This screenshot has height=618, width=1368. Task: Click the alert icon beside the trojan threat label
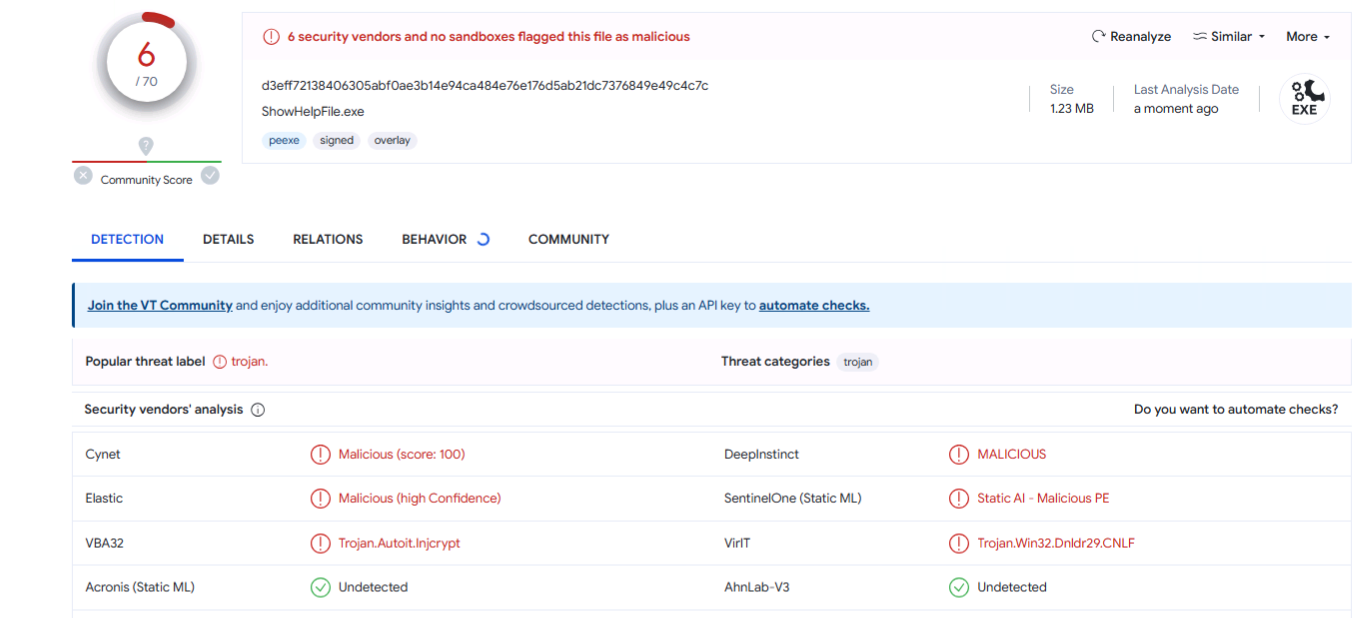[x=220, y=361]
